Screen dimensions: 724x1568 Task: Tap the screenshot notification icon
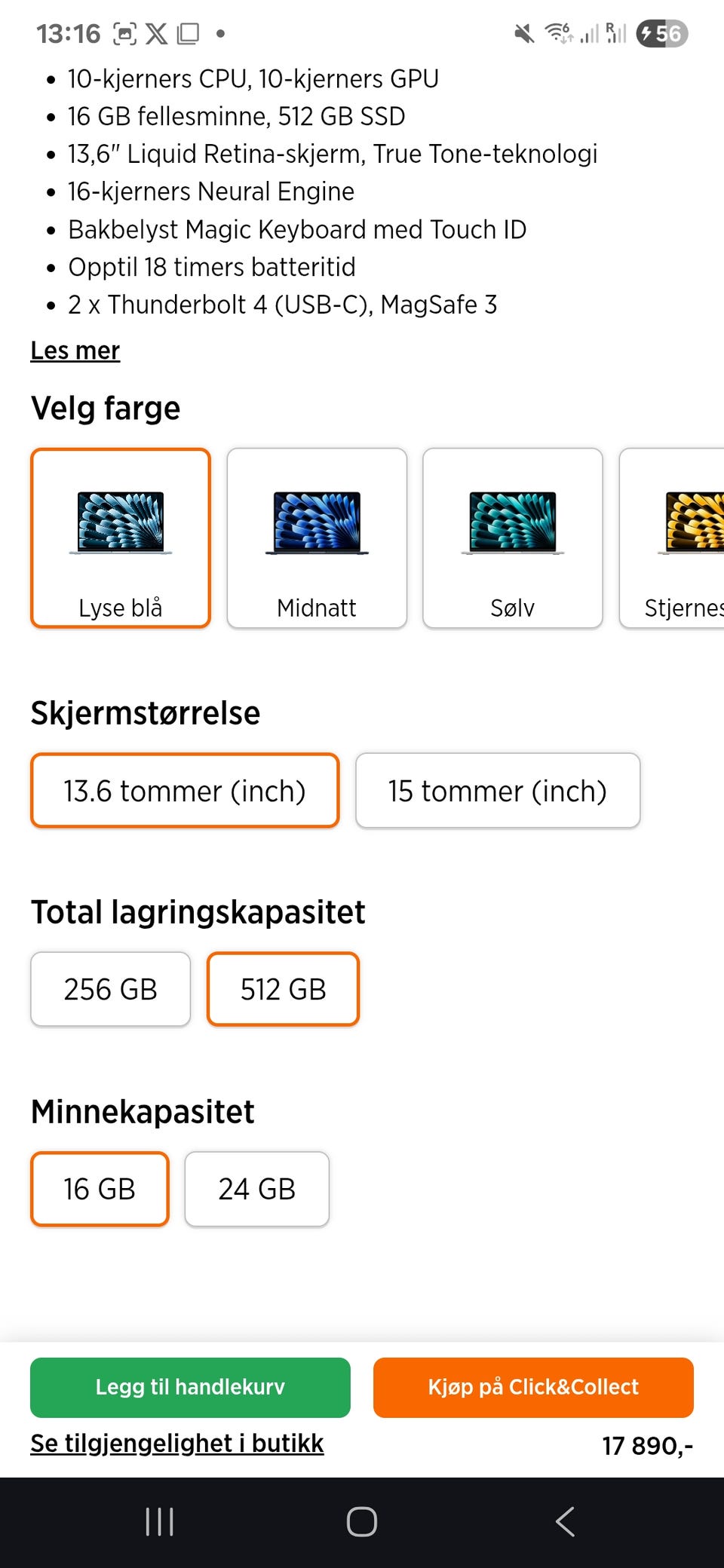click(124, 34)
